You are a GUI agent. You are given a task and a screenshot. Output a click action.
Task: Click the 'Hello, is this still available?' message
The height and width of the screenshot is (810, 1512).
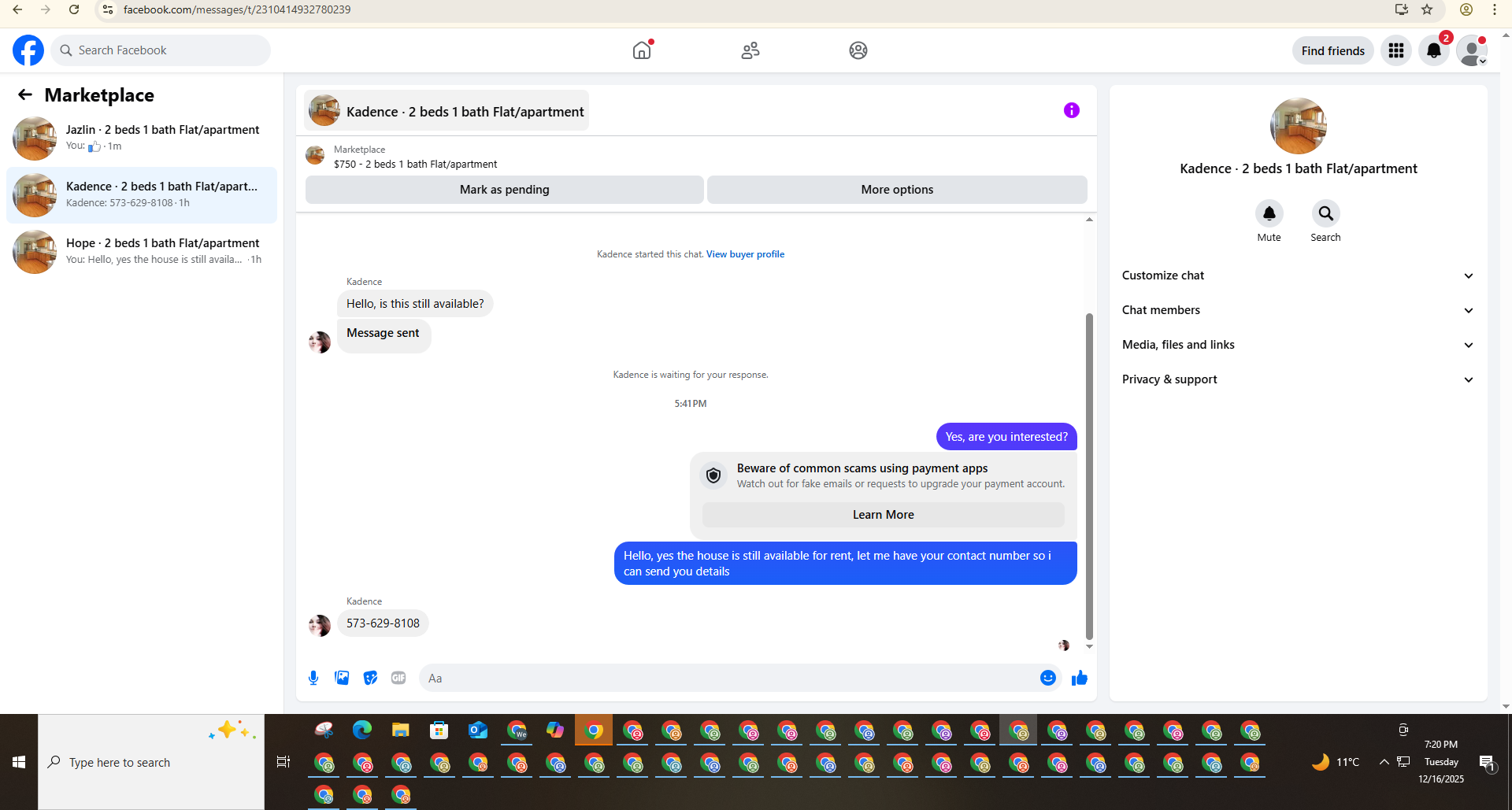click(x=415, y=304)
